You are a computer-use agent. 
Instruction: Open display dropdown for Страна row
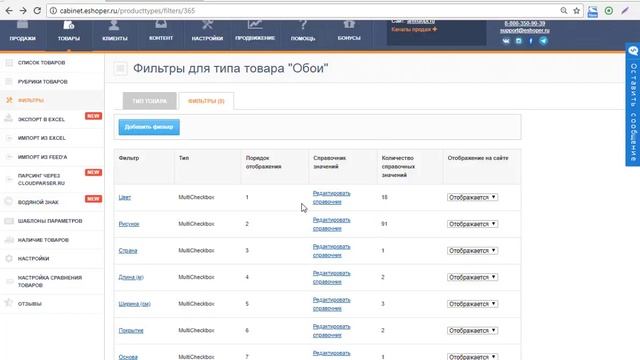pyautogui.click(x=472, y=251)
